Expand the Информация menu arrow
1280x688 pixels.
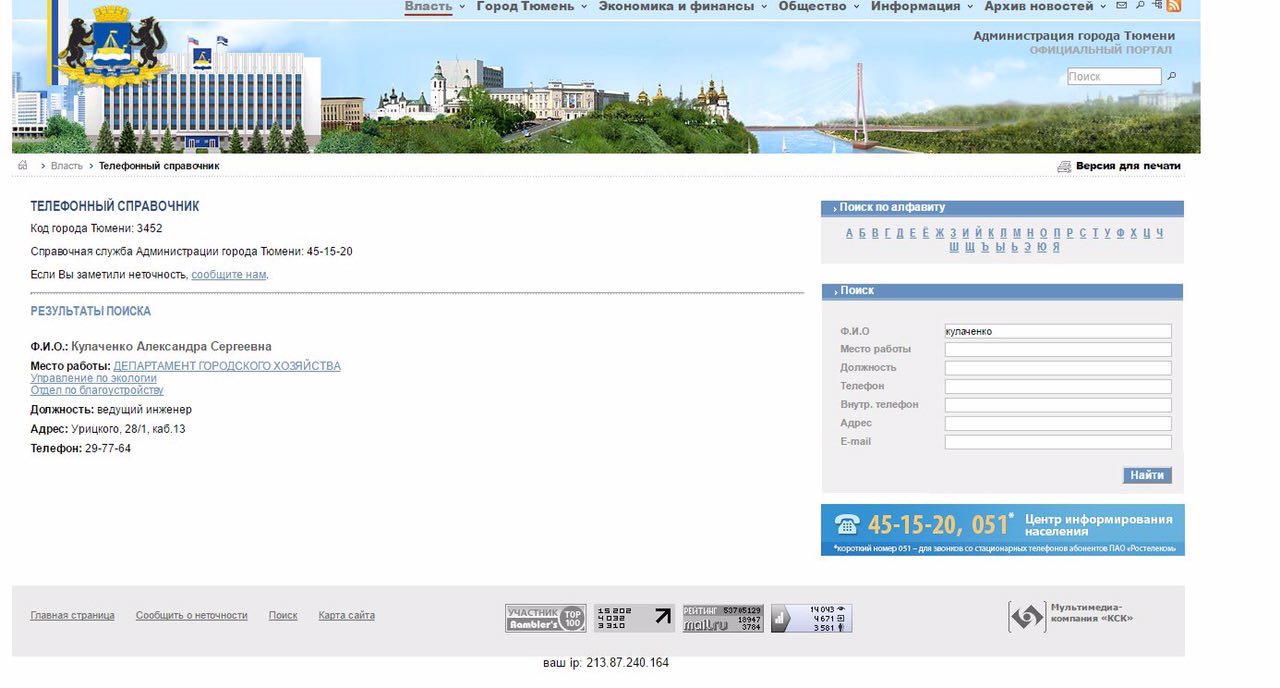(x=970, y=7)
